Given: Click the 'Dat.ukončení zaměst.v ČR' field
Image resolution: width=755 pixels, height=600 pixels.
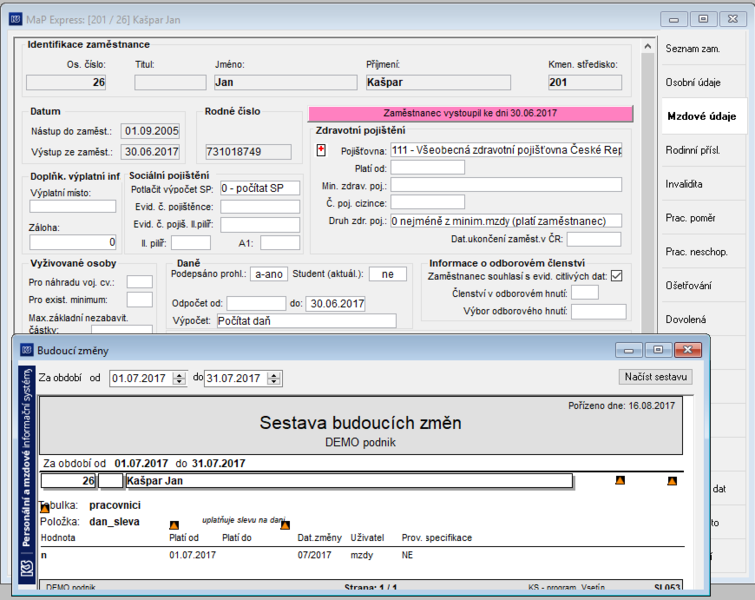Looking at the screenshot, I should pyautogui.click(x=594, y=239).
